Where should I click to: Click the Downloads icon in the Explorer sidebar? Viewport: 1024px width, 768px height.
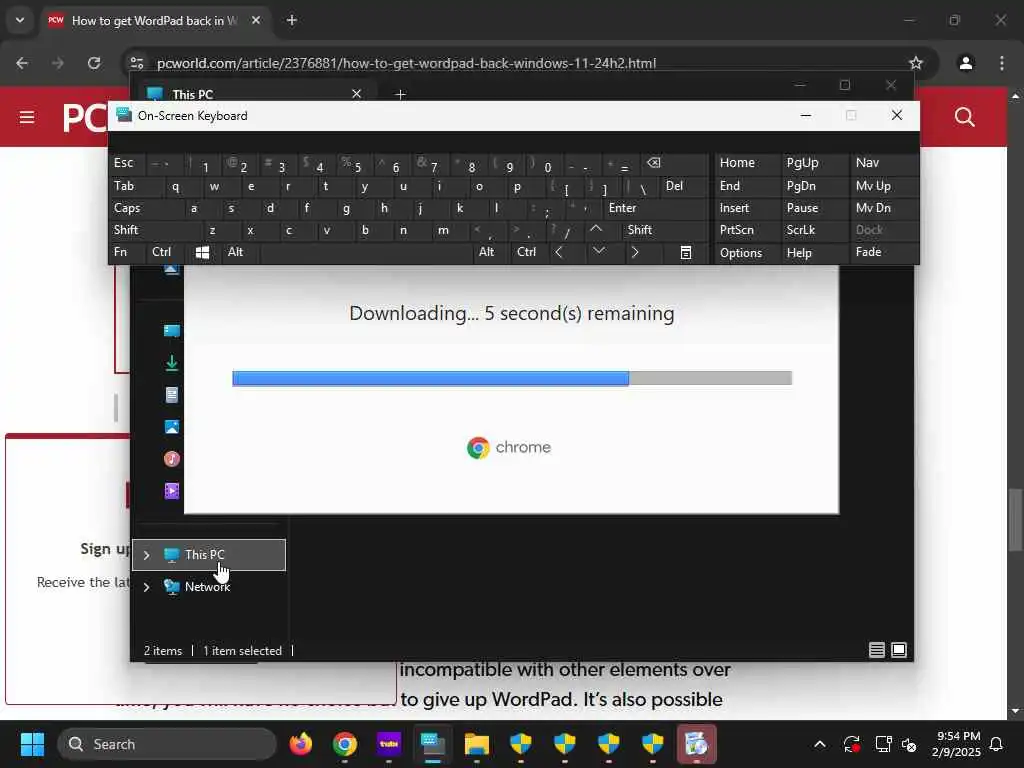coord(172,363)
